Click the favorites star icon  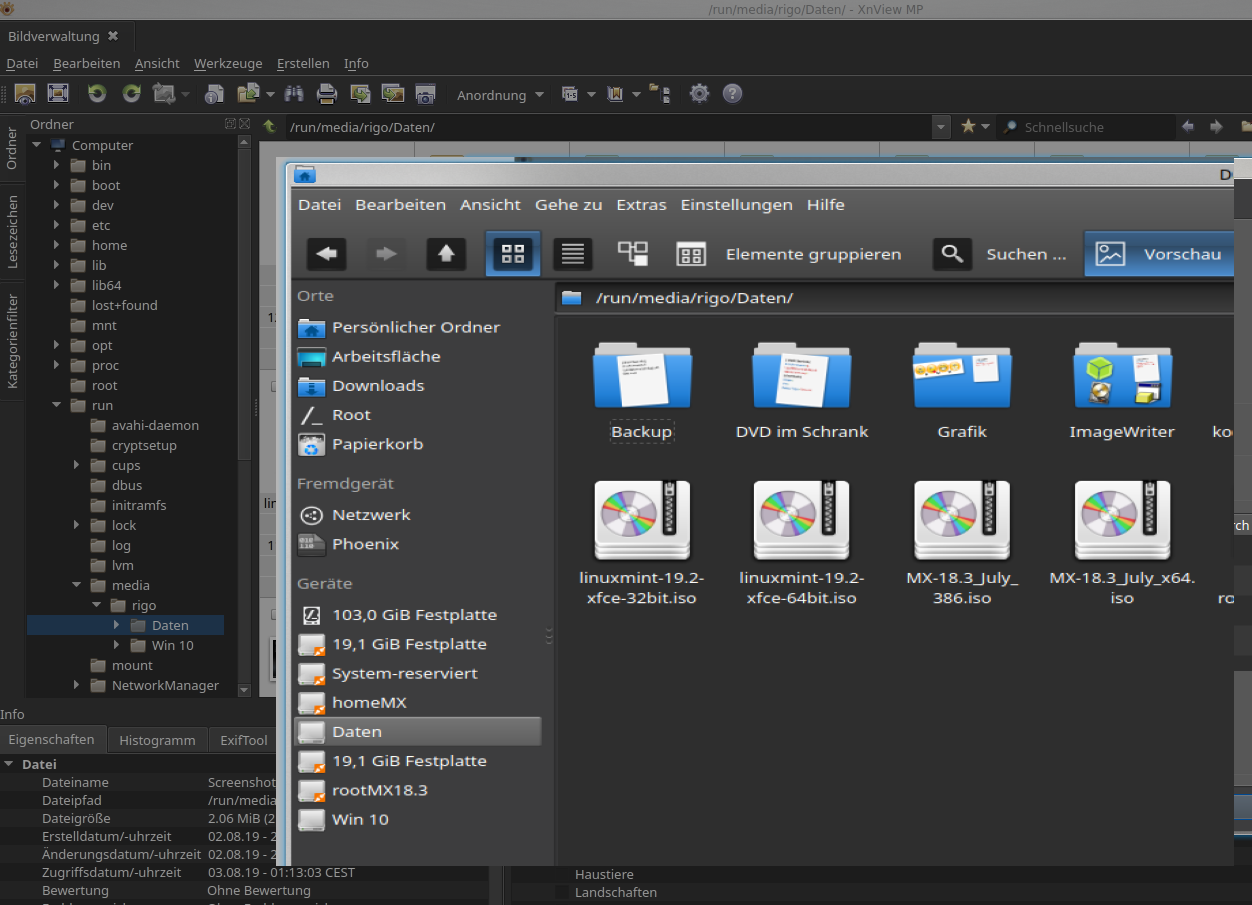[968, 127]
